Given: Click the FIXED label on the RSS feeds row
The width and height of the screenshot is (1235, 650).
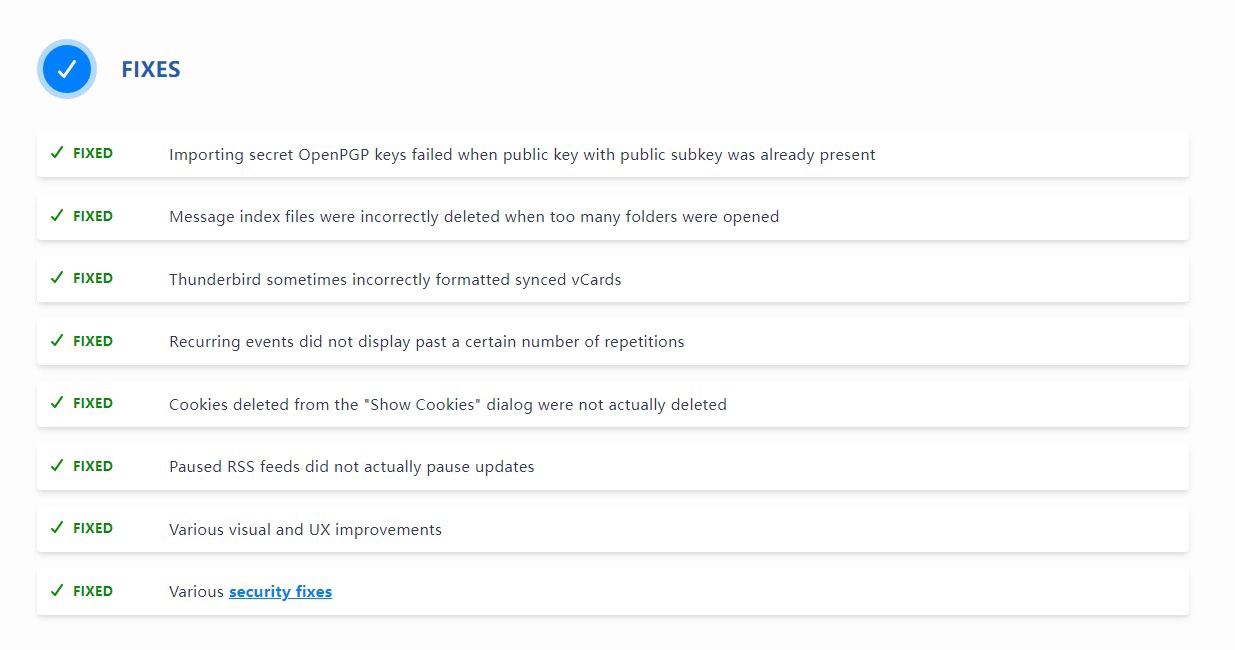Looking at the screenshot, I should 93,466.
